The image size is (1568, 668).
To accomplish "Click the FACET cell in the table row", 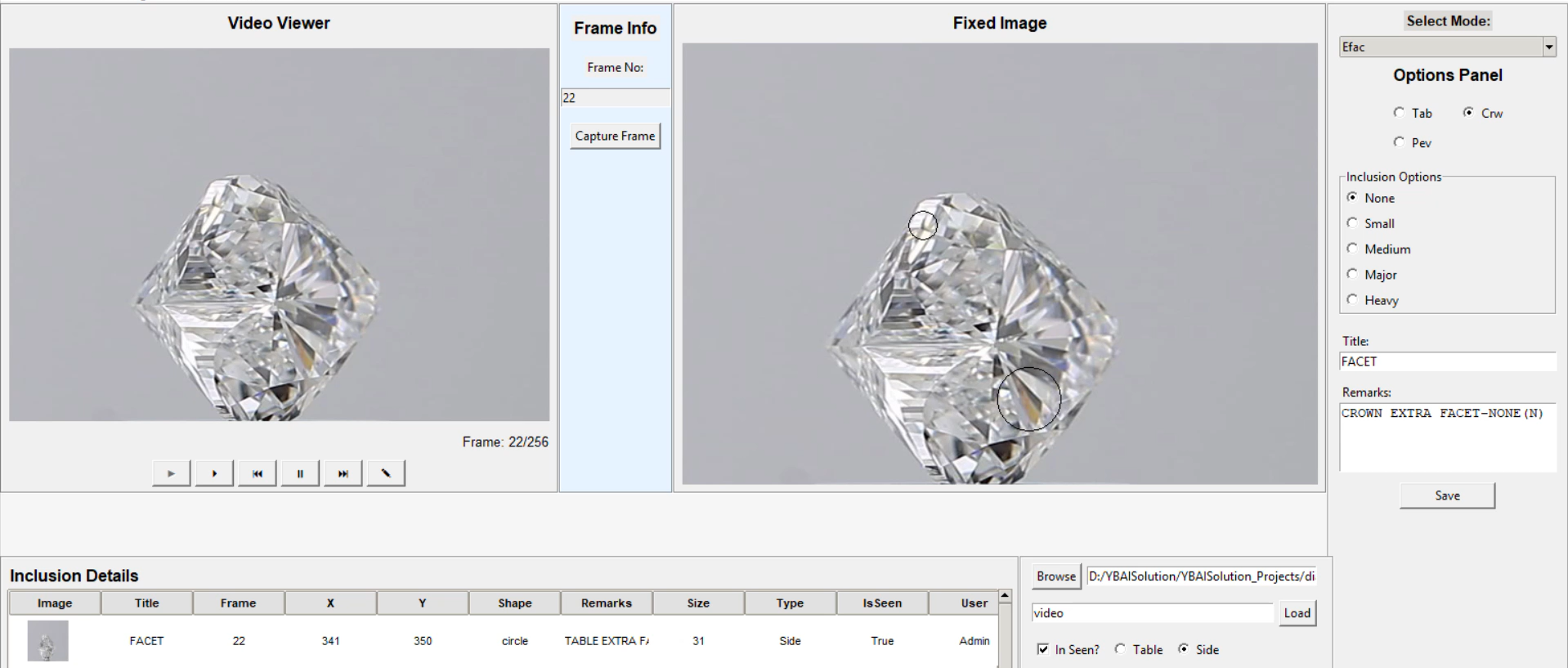I will click(147, 641).
